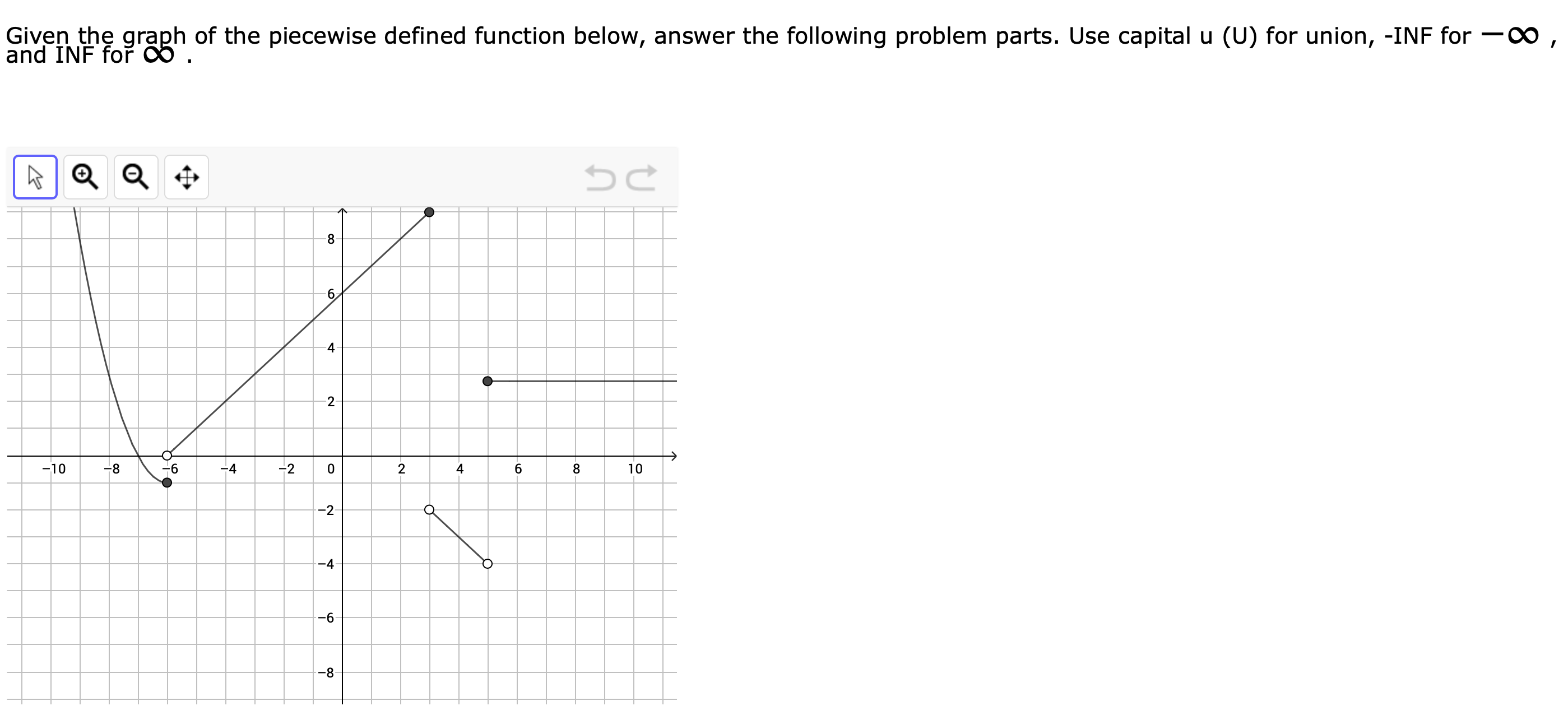Image resolution: width=1568 pixels, height=715 pixels.
Task: Activate the zoom in magnifier tool
Action: click(85, 177)
